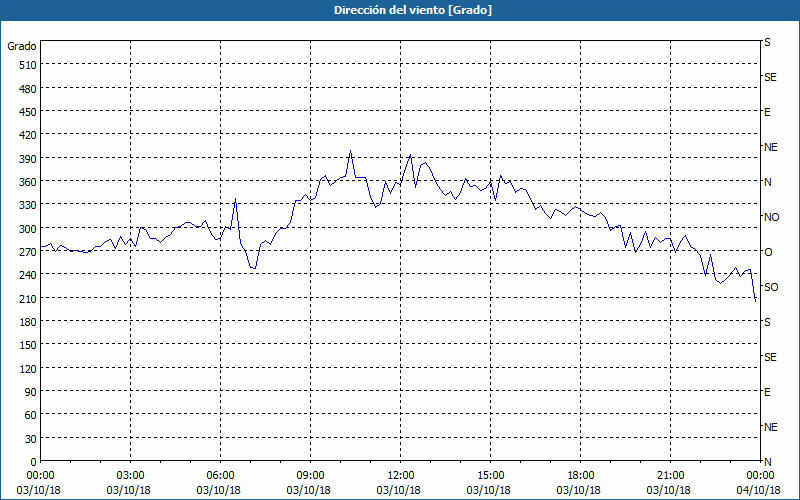Click the 00:00 time label dated 03/10/18
Screen dimensions: 800x500
[x=40, y=476]
